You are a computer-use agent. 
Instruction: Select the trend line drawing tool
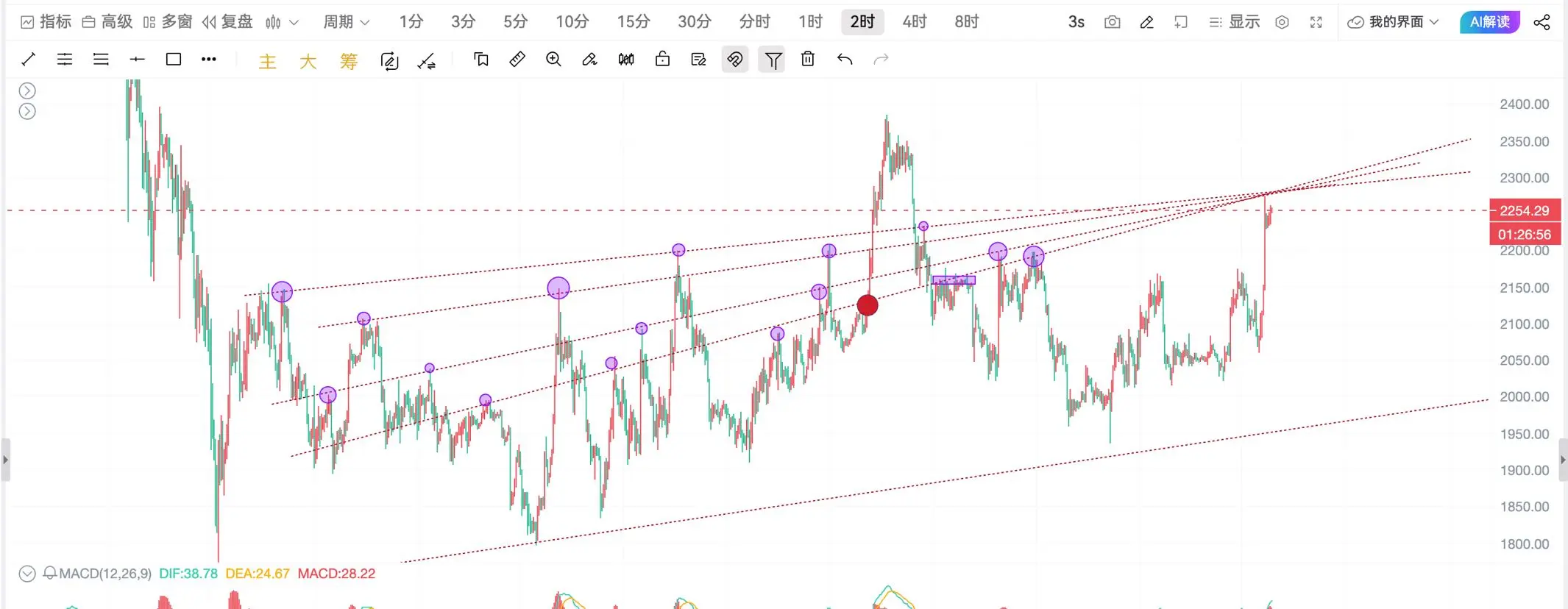[29, 60]
